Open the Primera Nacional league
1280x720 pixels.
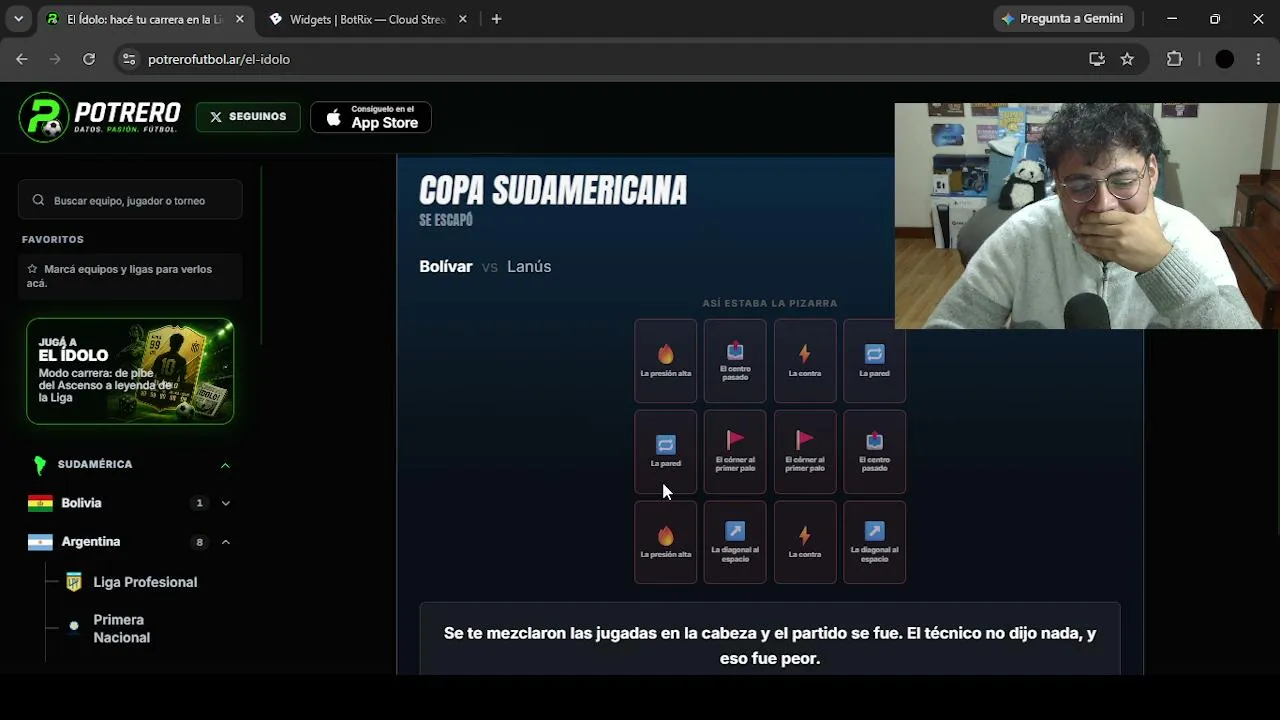click(x=122, y=629)
